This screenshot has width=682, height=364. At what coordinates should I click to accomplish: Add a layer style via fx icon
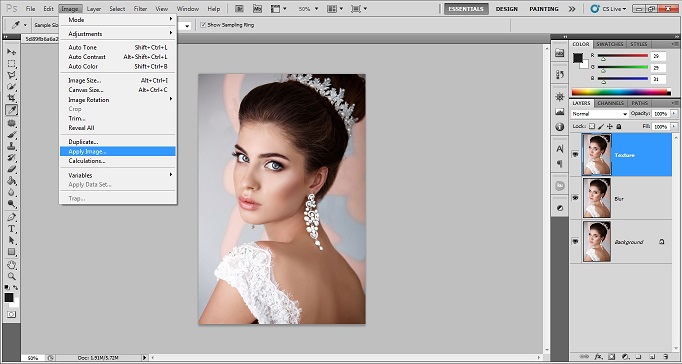coord(598,357)
